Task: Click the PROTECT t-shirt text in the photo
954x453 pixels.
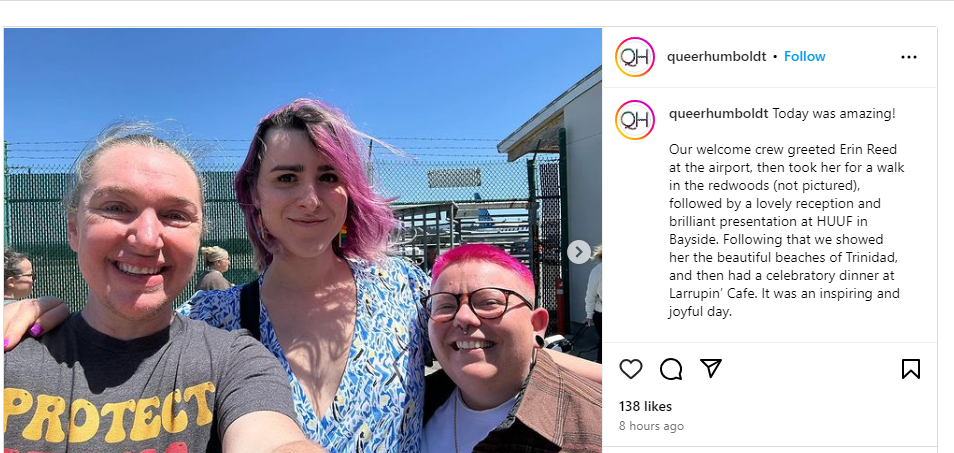Action: click(x=110, y=417)
